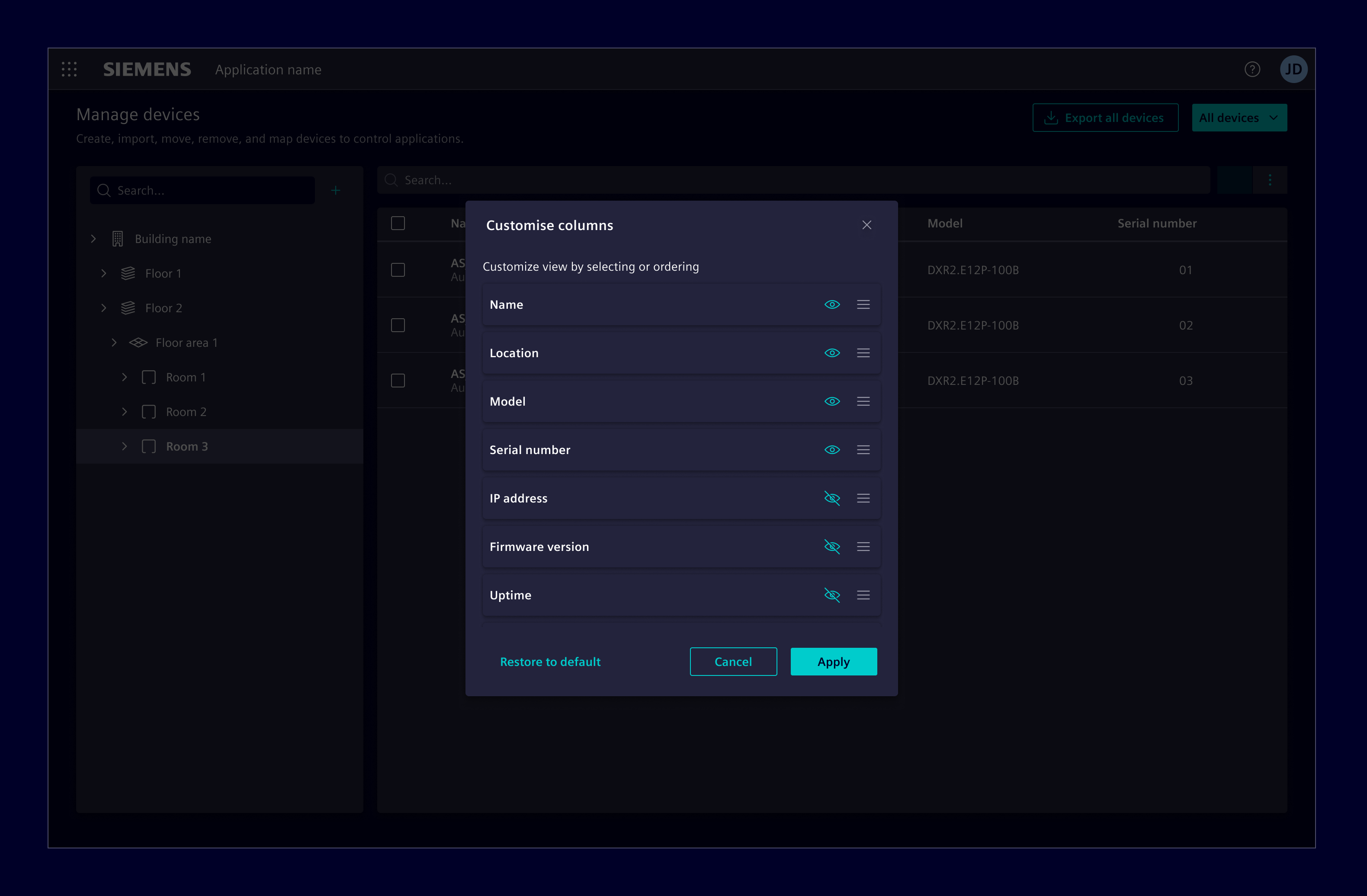Image resolution: width=1367 pixels, height=896 pixels.
Task: Click the plus add icon in tree panel
Action: [335, 190]
